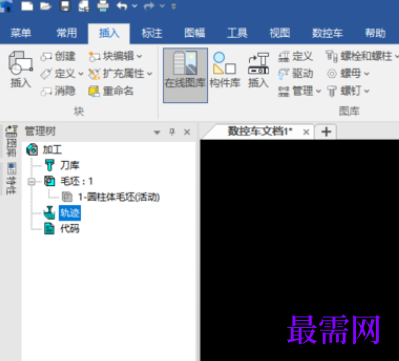
Task: Switch to the 工具 ribbon tab
Action: pos(237,33)
